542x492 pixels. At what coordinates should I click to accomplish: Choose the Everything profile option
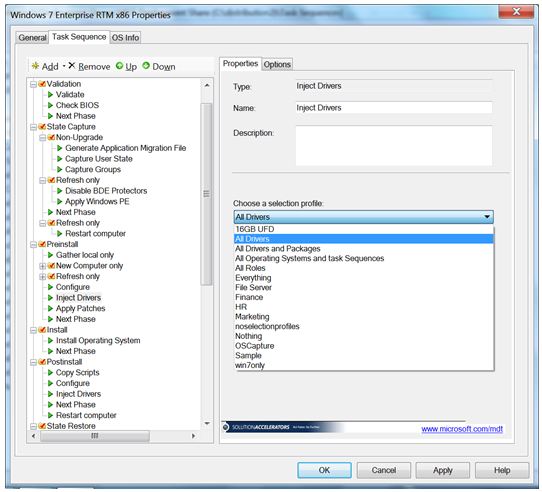(364, 278)
